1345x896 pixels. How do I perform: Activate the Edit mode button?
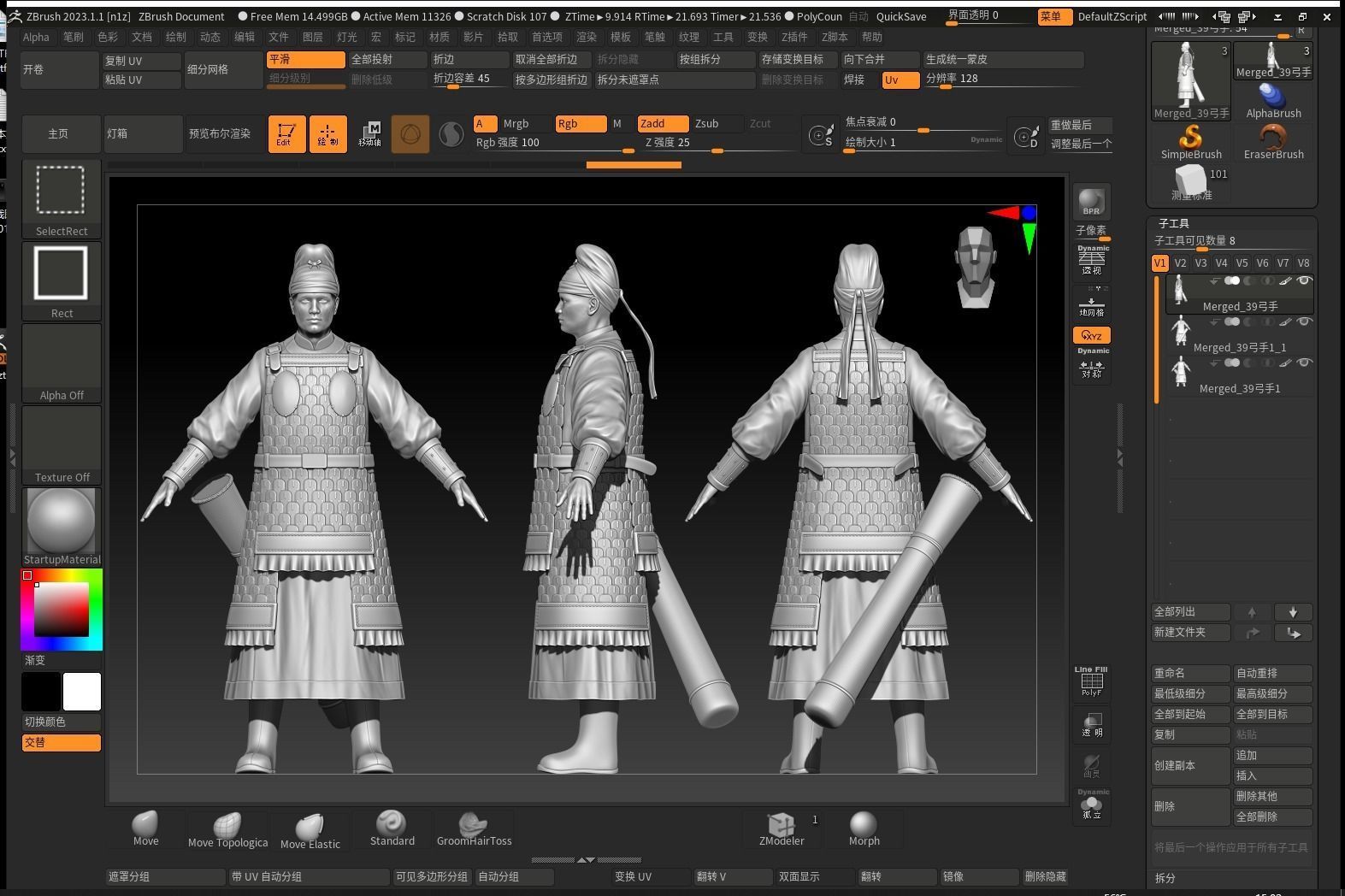[x=286, y=134]
